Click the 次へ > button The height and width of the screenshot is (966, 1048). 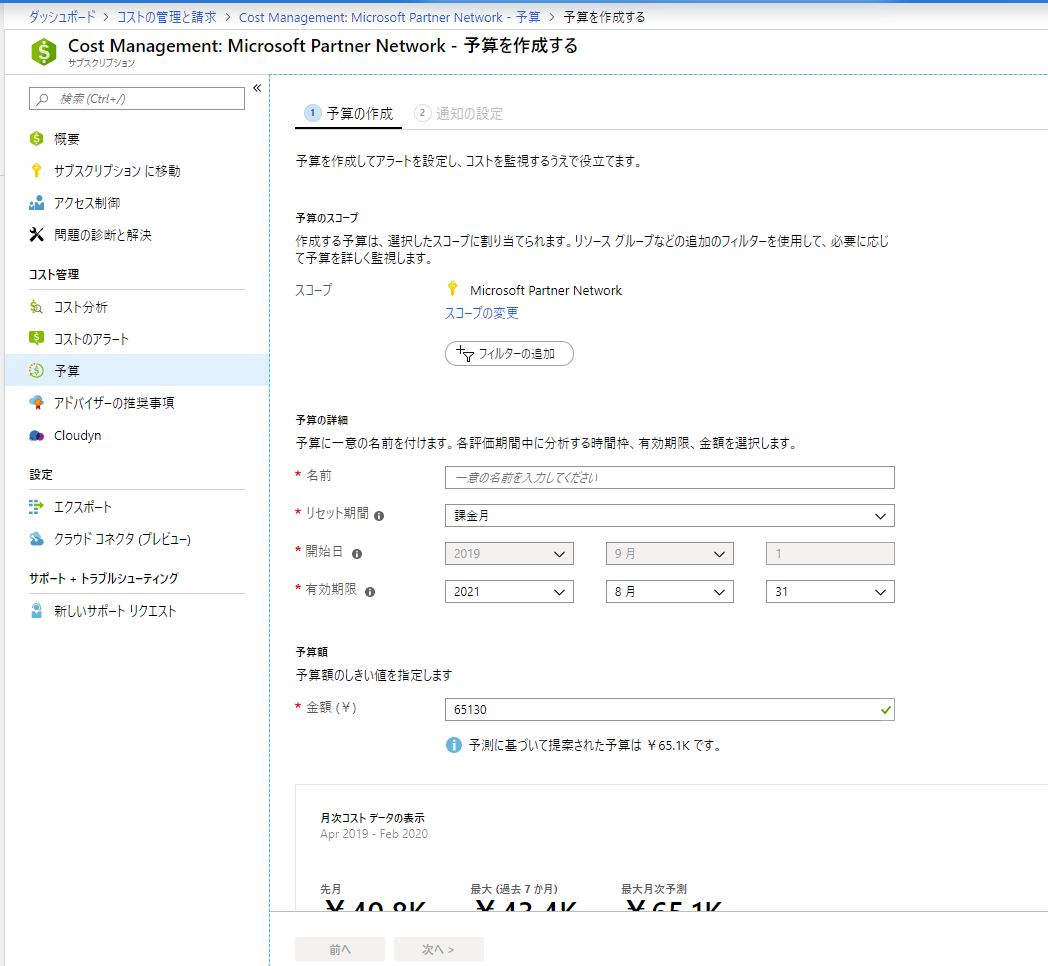438,949
